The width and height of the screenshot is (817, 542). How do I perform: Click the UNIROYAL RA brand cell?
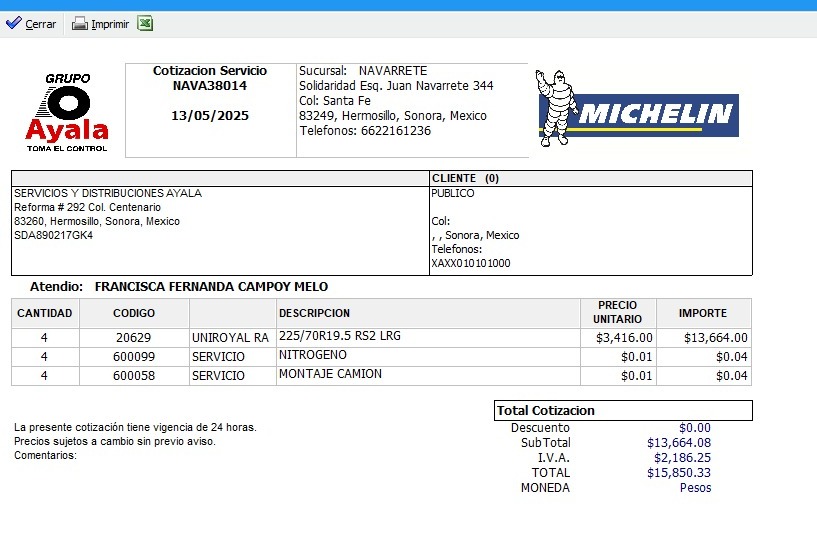231,338
